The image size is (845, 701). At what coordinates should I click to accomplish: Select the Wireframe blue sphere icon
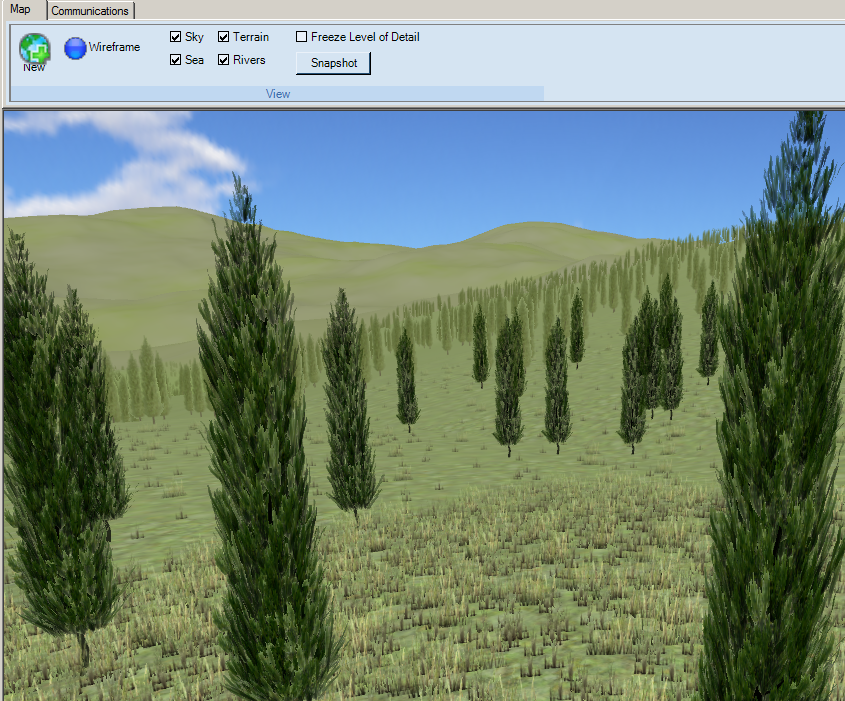point(75,47)
